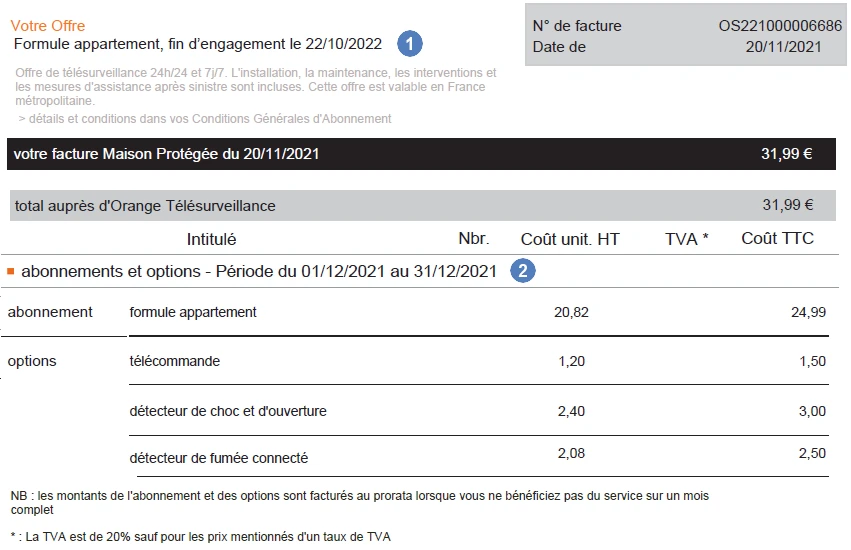Select the Votre Offre heading
This screenshot has height=550, width=851.
point(48,26)
